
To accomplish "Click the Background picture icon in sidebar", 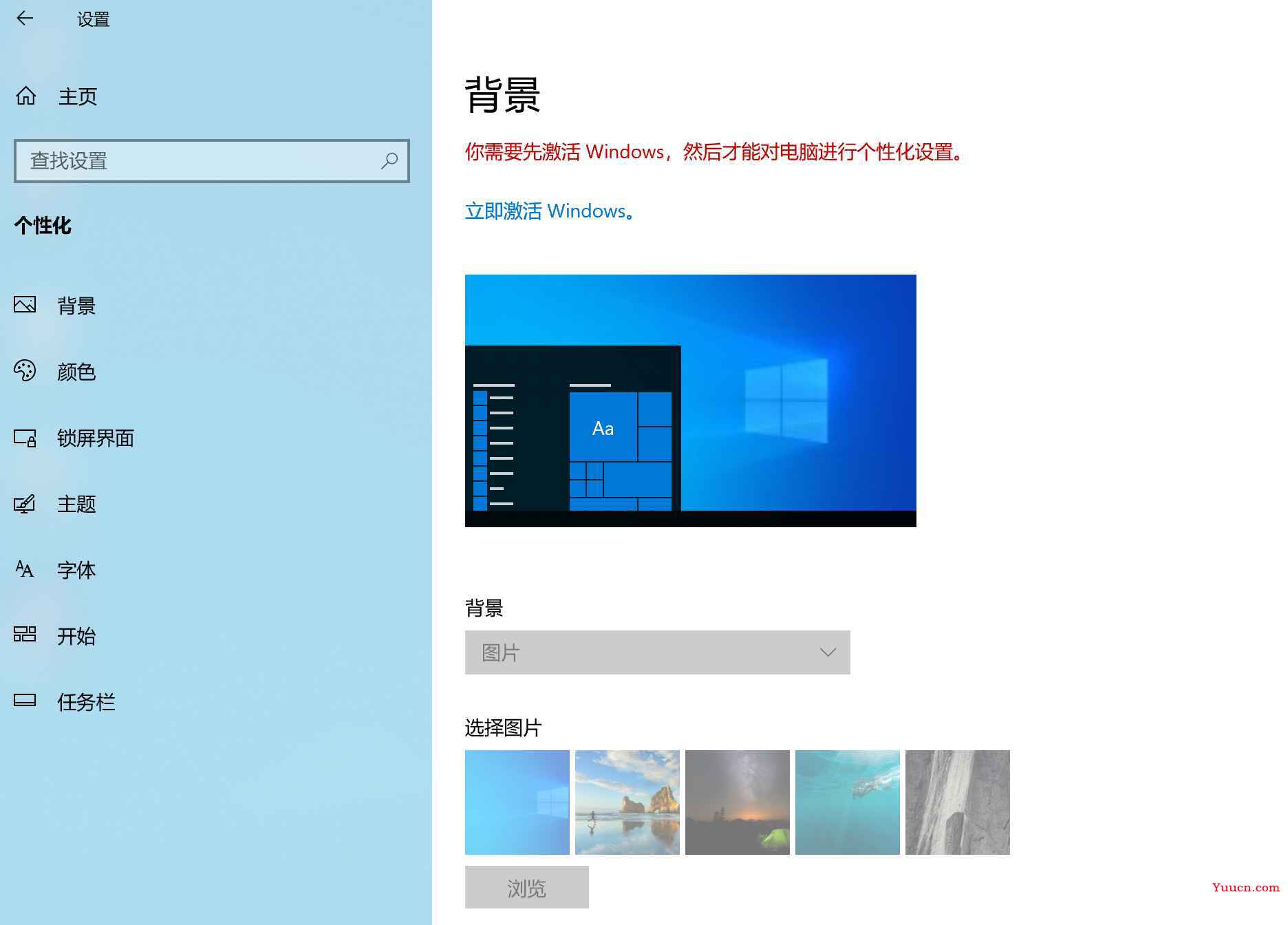I will click(x=25, y=305).
